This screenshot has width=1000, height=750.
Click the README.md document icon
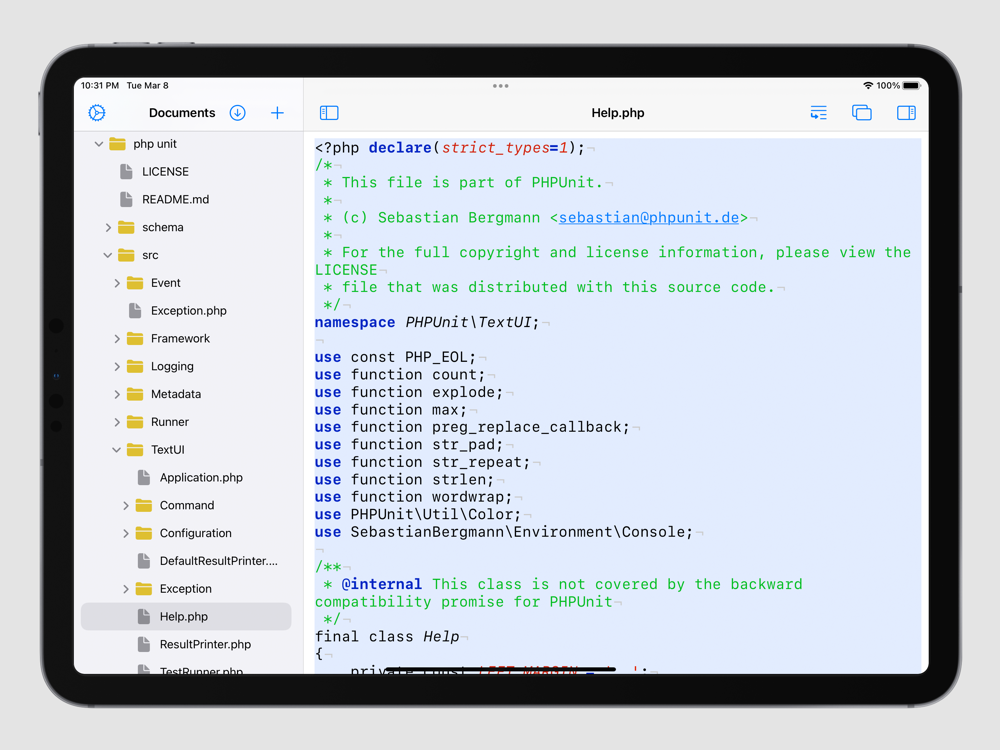[x=126, y=200]
